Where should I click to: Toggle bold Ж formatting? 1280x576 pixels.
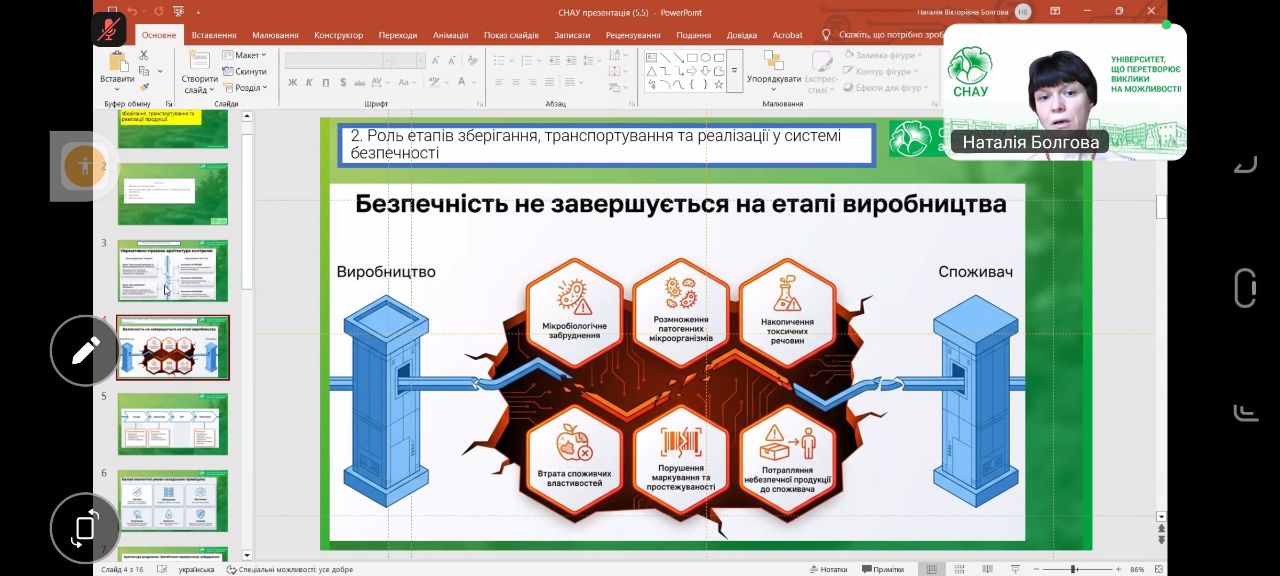pos(293,83)
